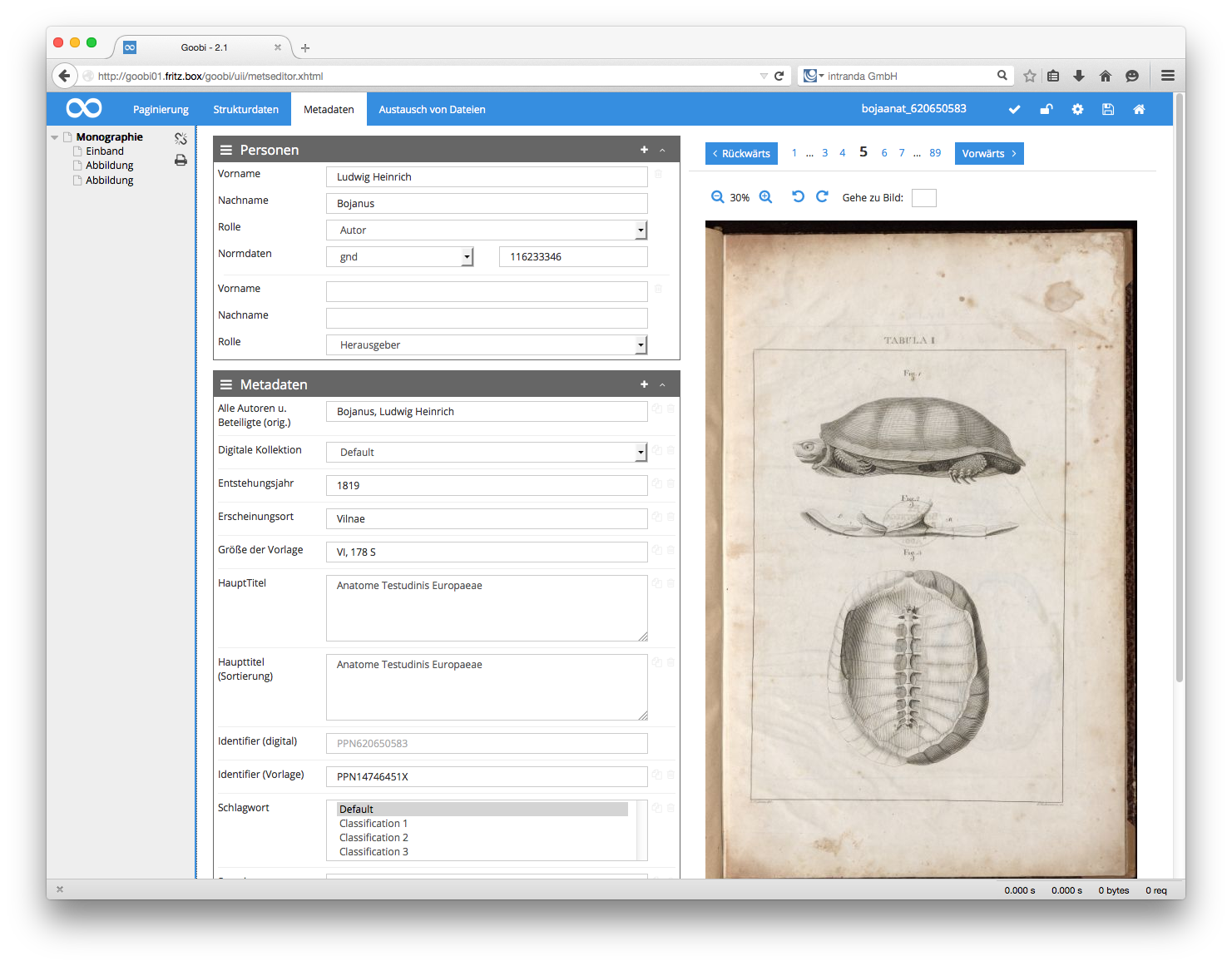
Task: Select Monographie in structure tree
Action: (x=110, y=137)
